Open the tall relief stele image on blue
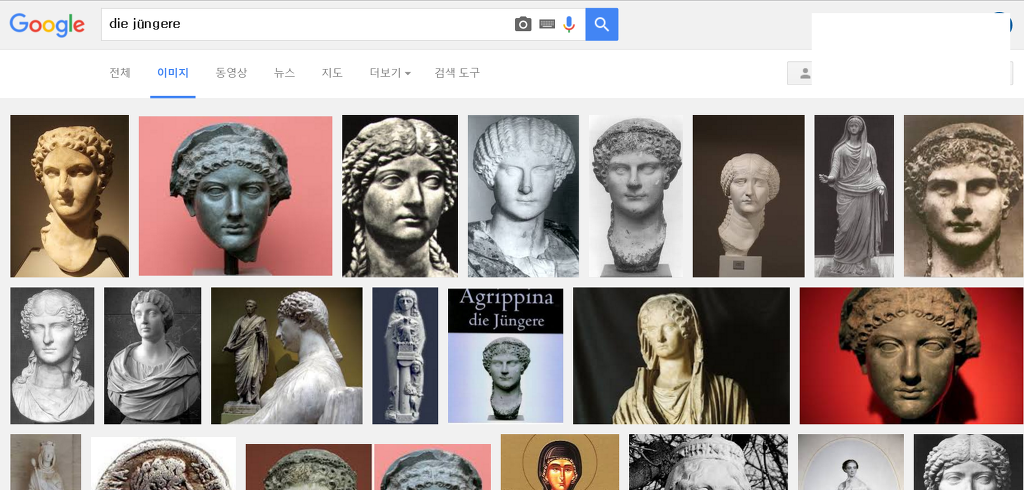 click(405, 355)
